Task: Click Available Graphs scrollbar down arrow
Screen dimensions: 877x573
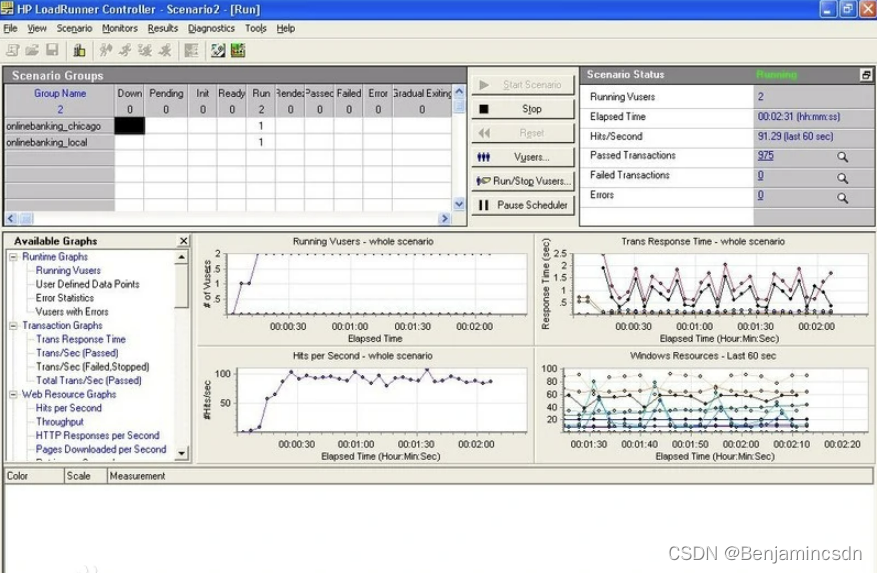Action: 181,453
